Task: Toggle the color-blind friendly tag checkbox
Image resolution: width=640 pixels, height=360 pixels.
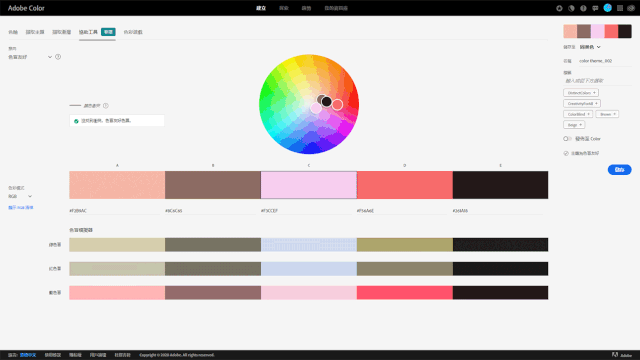Action: [566, 153]
